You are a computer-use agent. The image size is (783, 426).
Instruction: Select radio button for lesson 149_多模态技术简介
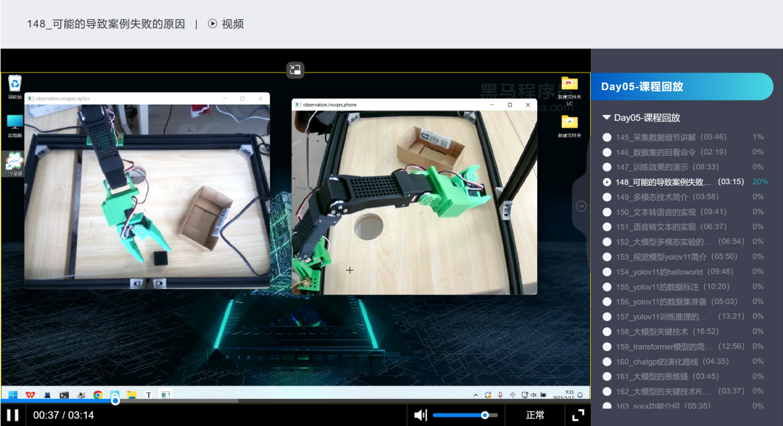pyautogui.click(x=607, y=197)
